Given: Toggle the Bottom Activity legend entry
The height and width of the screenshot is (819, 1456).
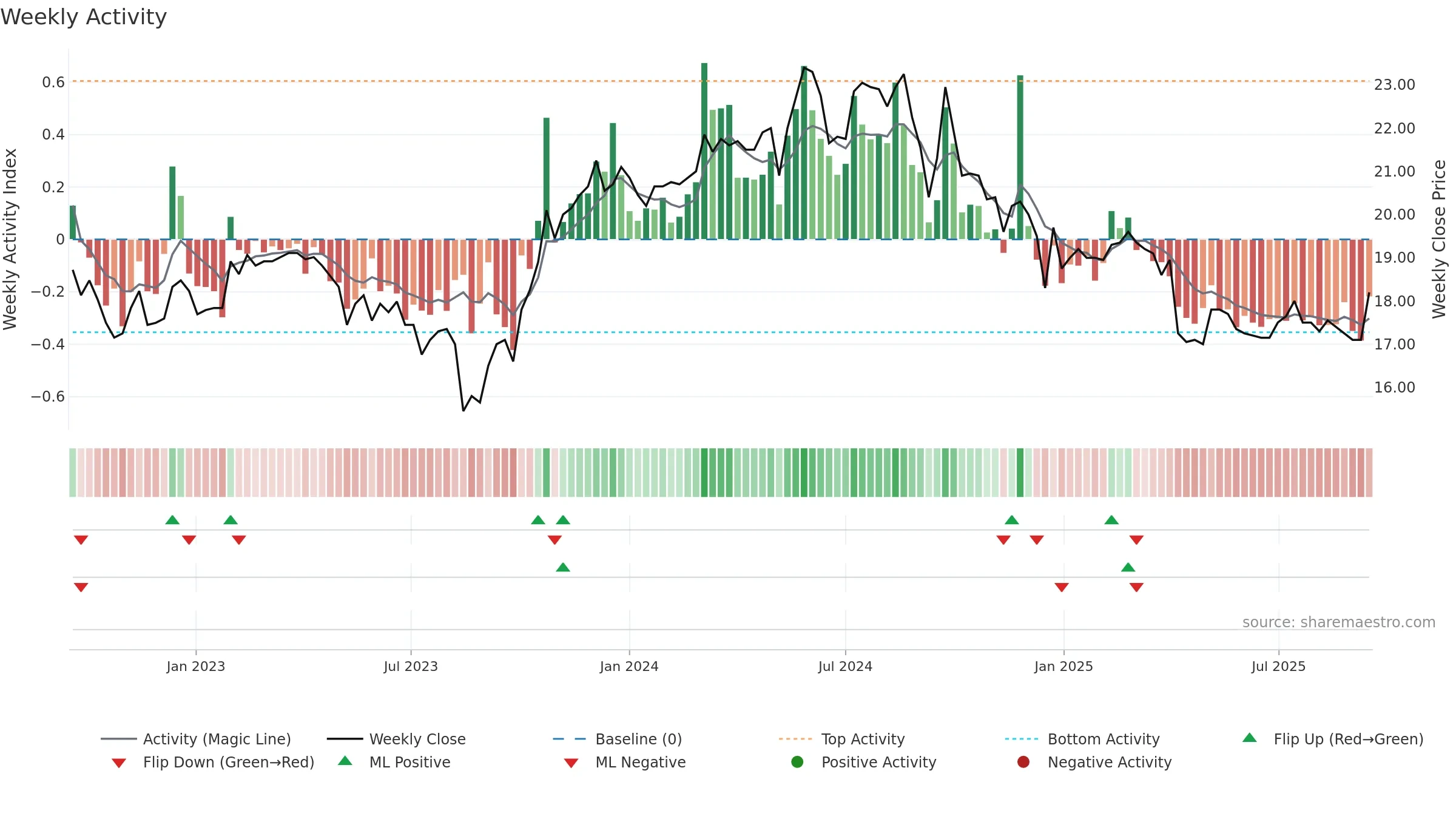Looking at the screenshot, I should click(1082, 739).
